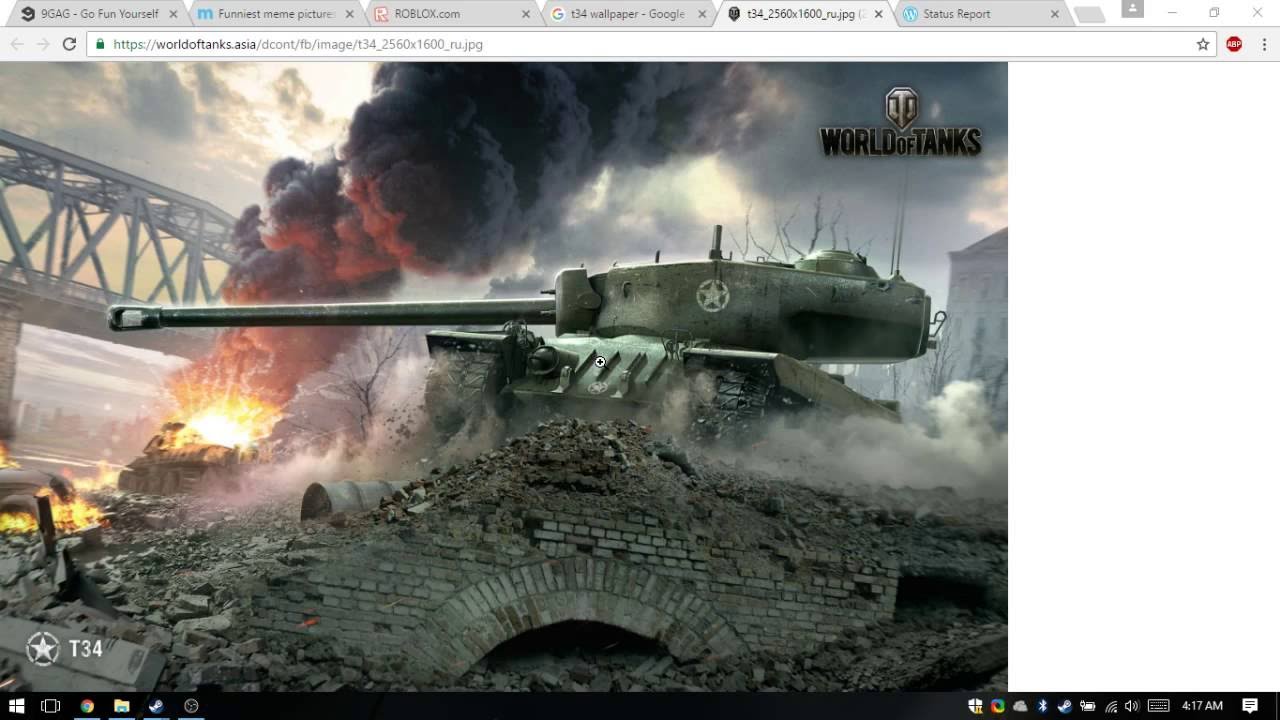Go back to the previous page
This screenshot has width=1280, height=720.
(x=17, y=44)
